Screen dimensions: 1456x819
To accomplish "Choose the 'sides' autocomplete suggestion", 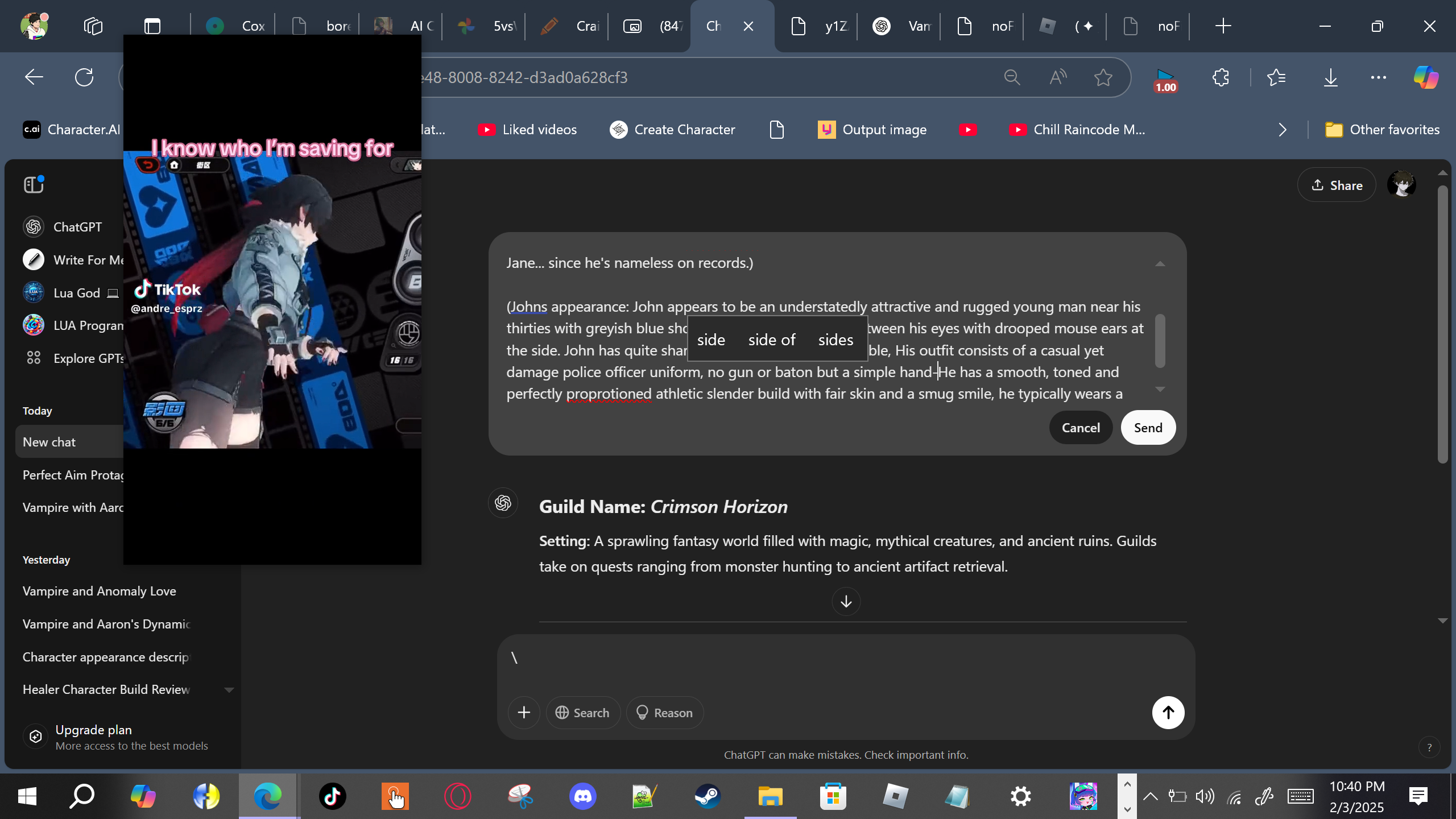I will click(x=835, y=340).
